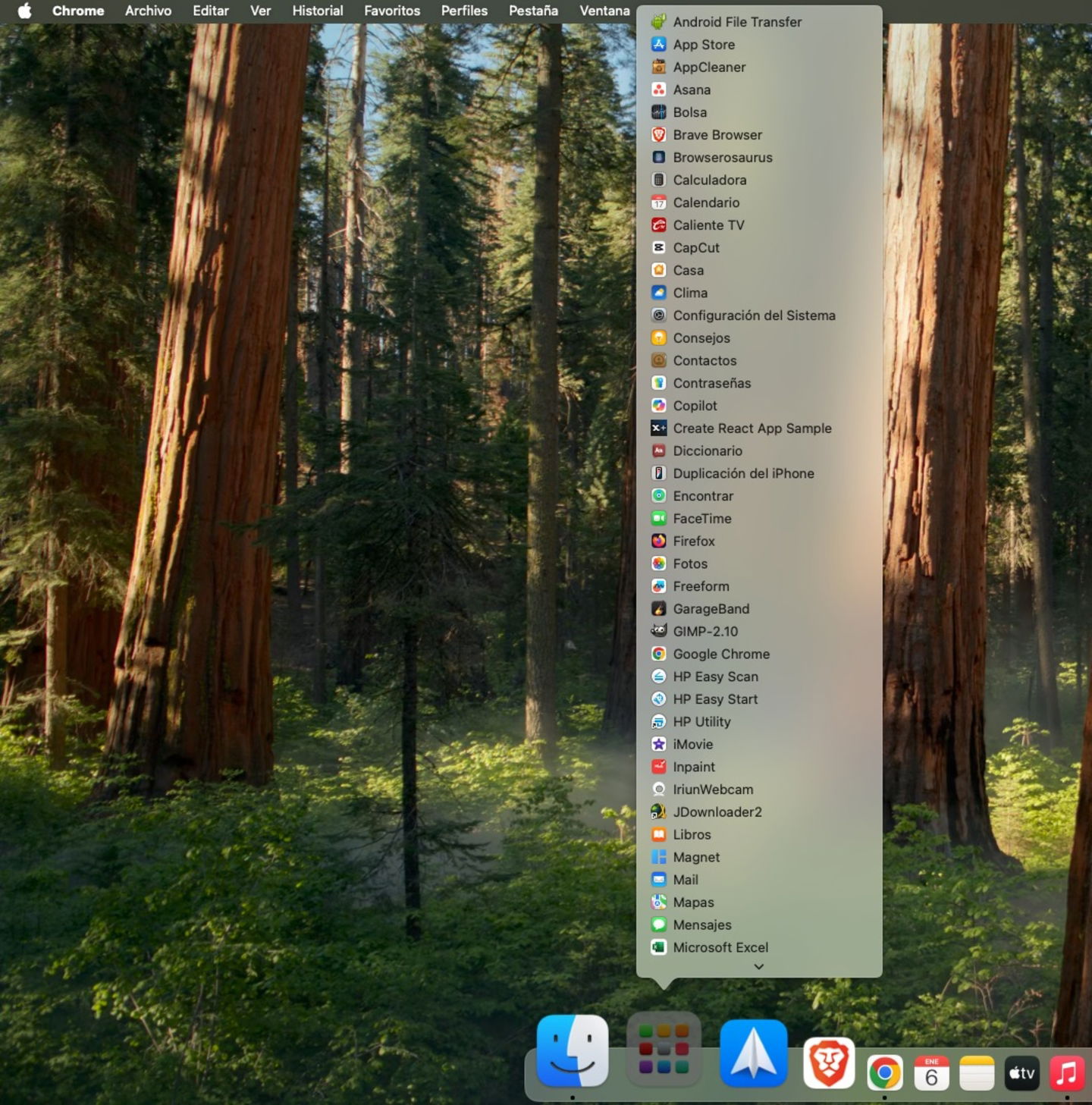Show more apps with the down chevron

pyautogui.click(x=758, y=966)
